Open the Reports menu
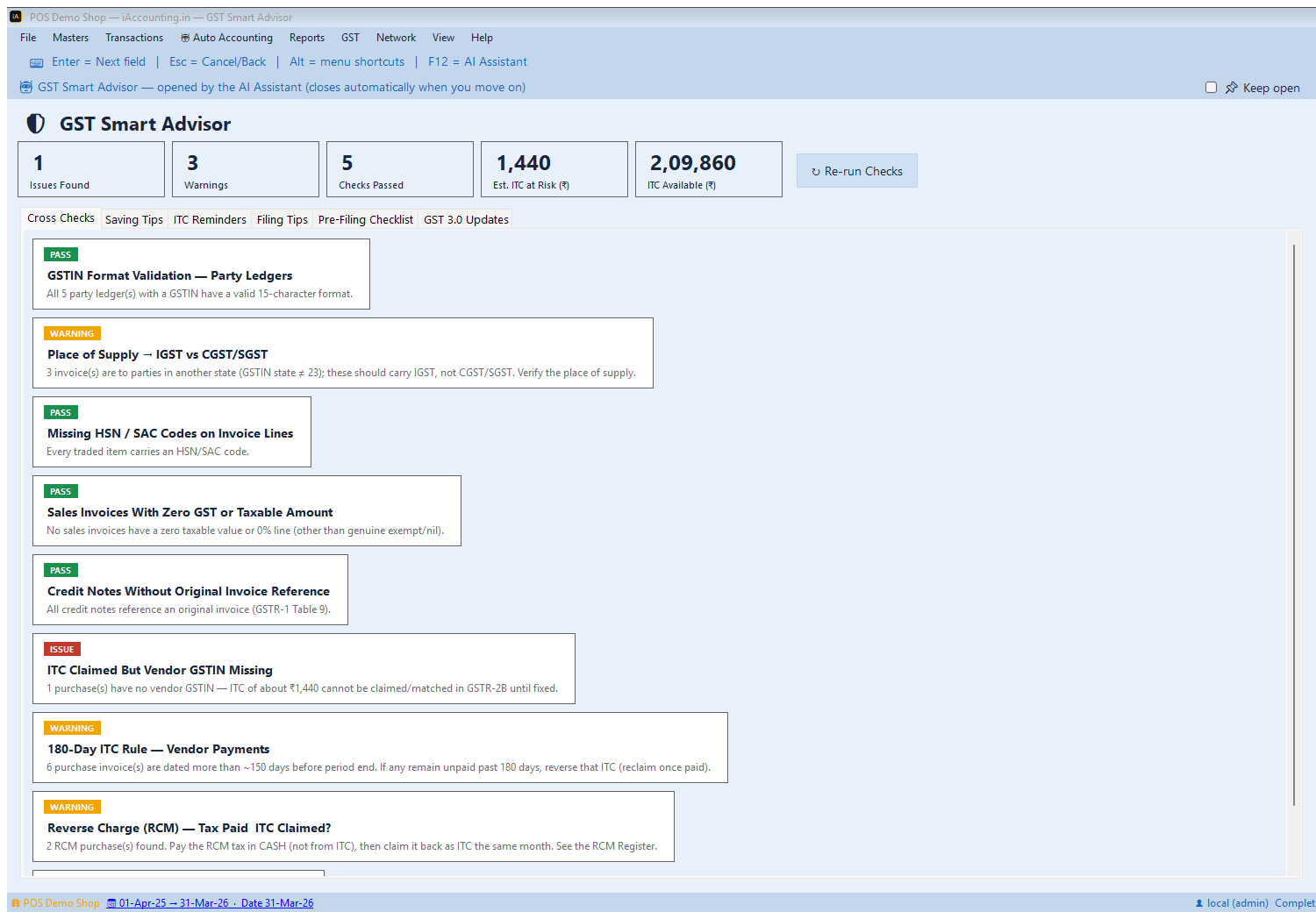Viewport: 1316px width, 919px height. [x=307, y=38]
